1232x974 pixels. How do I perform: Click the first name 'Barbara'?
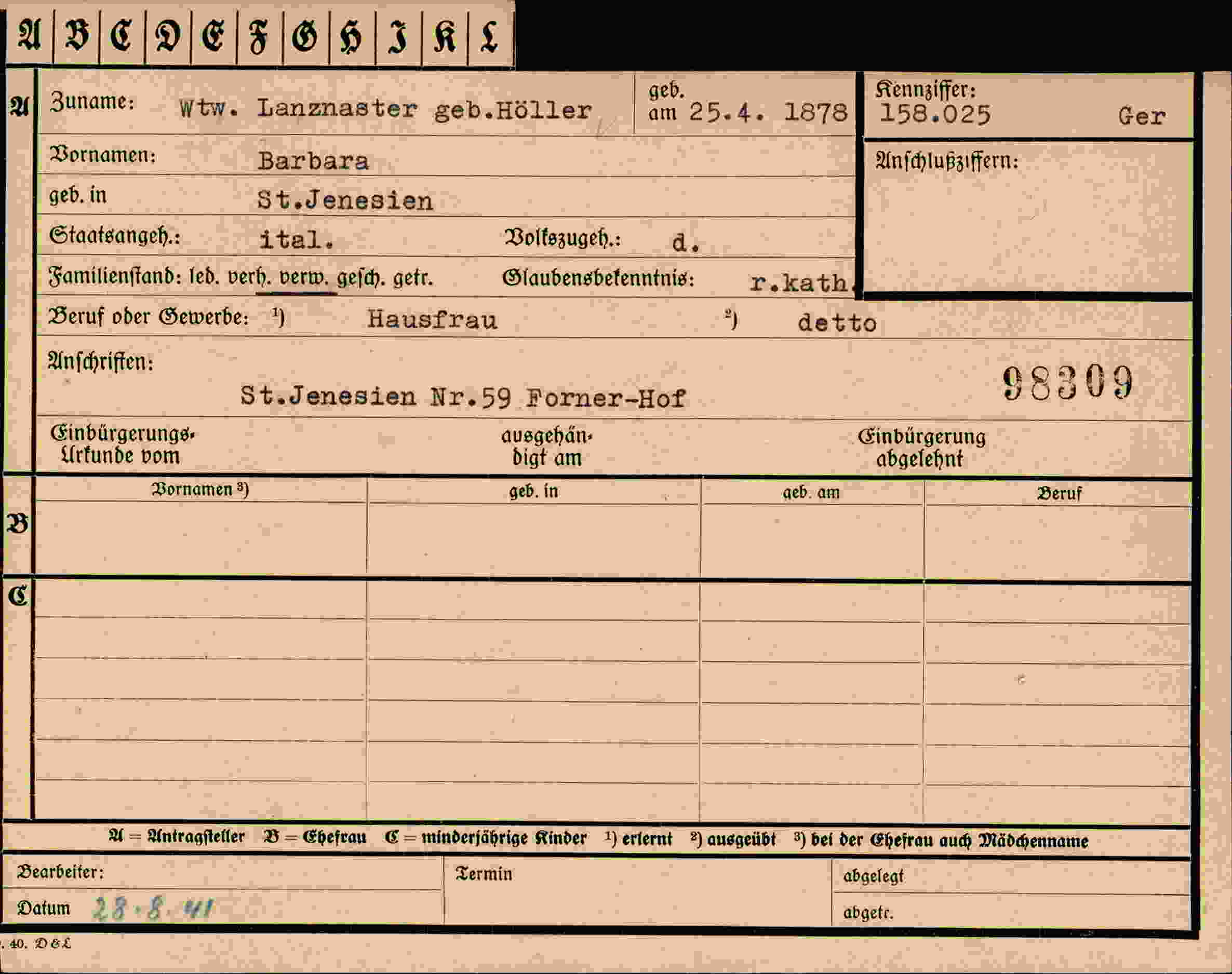[313, 161]
